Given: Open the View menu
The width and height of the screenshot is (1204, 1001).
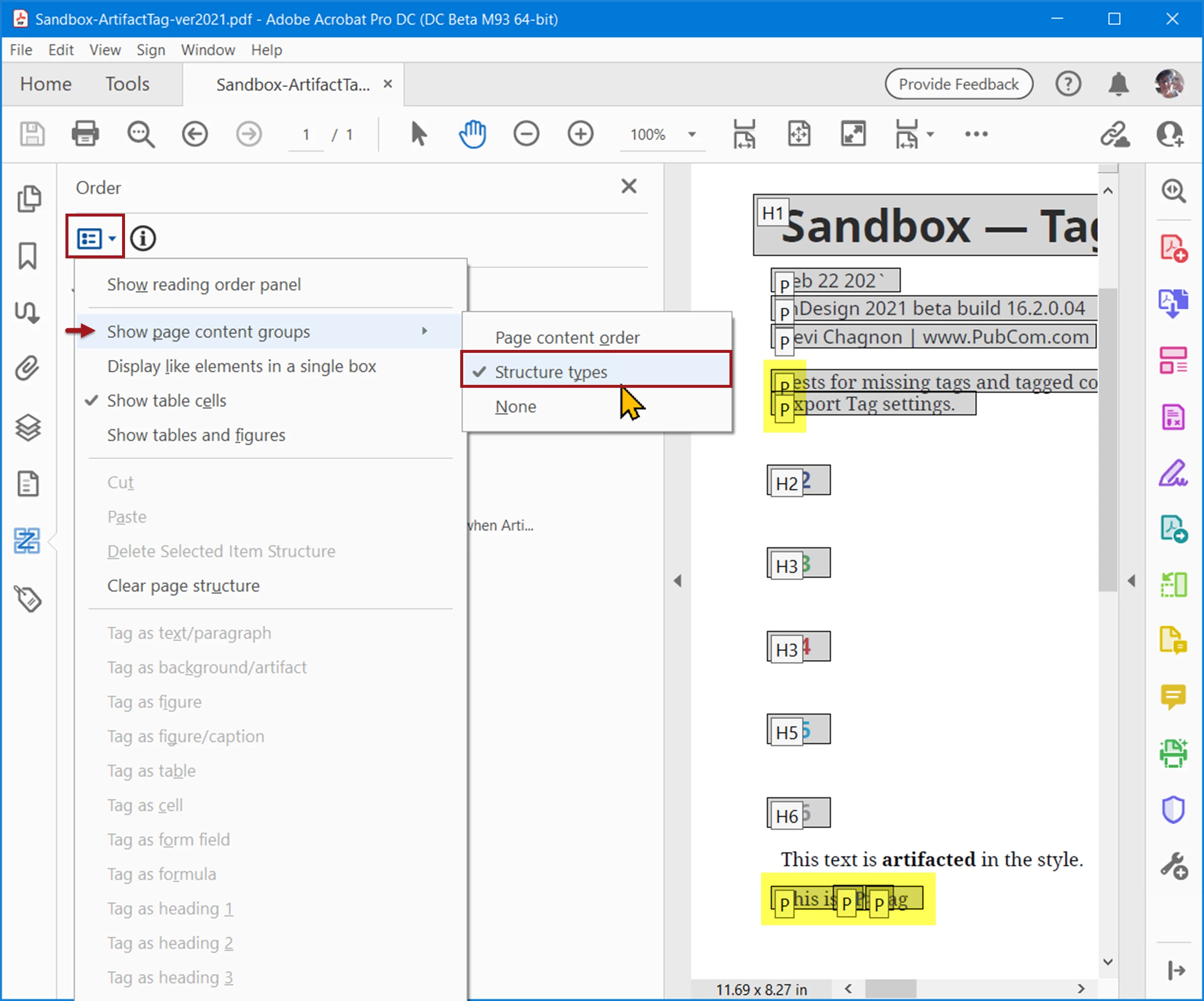Looking at the screenshot, I should 105,50.
